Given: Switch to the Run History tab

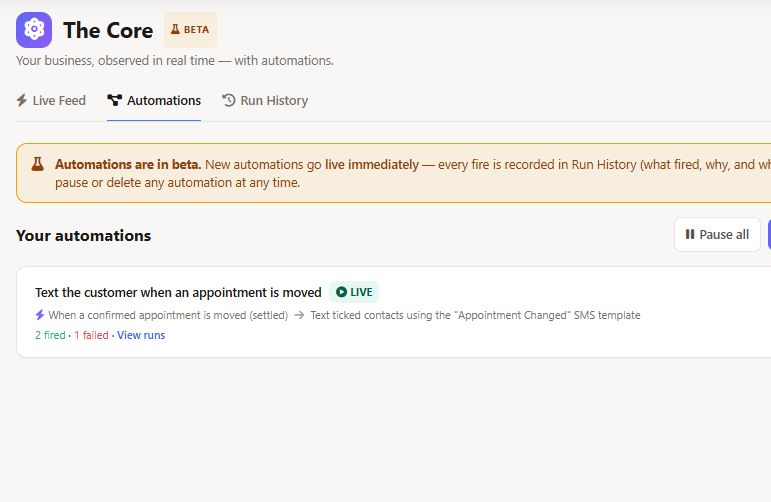Looking at the screenshot, I should coord(265,101).
